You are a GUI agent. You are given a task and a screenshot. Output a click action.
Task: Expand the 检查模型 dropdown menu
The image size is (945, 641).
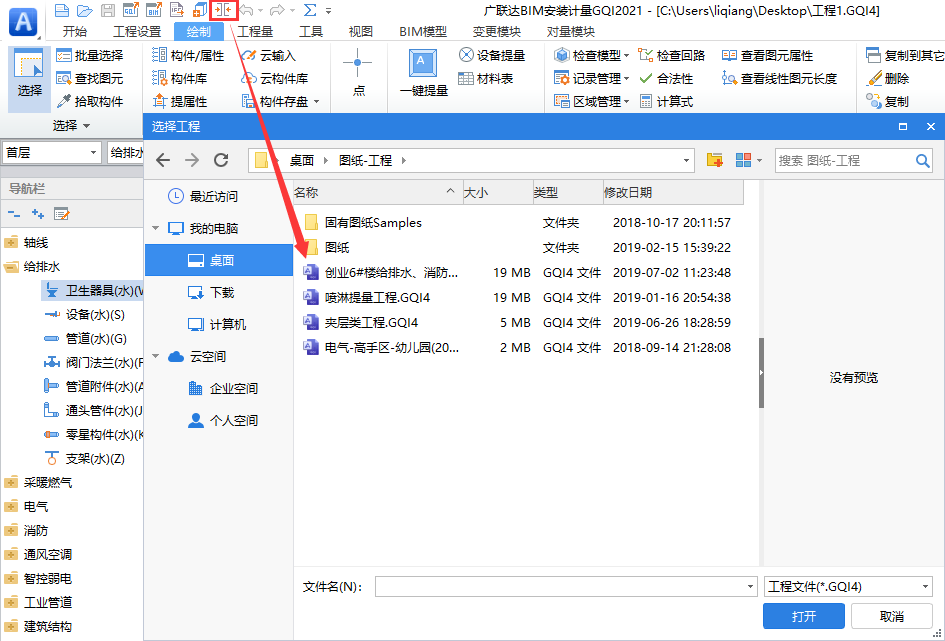pos(626,56)
